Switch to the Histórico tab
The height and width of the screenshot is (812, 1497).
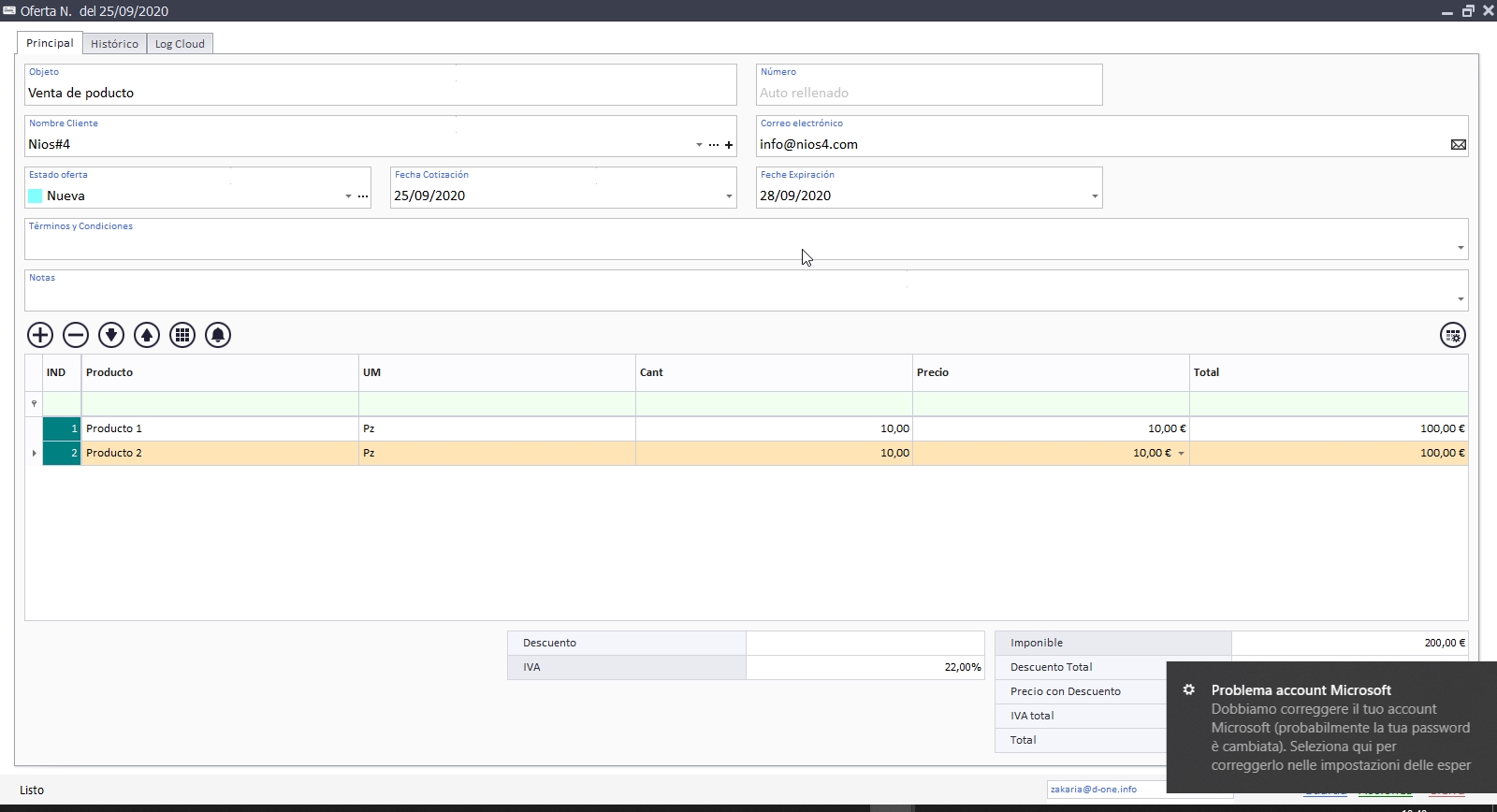pos(114,44)
